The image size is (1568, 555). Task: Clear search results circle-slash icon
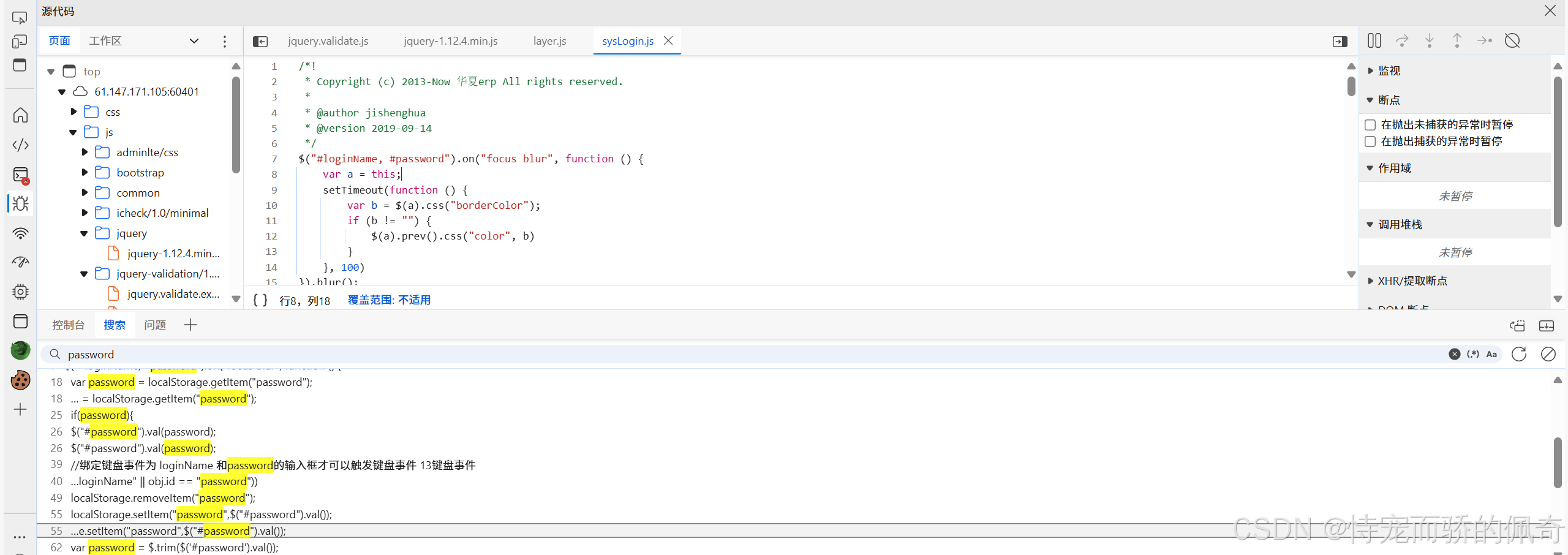coord(1548,354)
